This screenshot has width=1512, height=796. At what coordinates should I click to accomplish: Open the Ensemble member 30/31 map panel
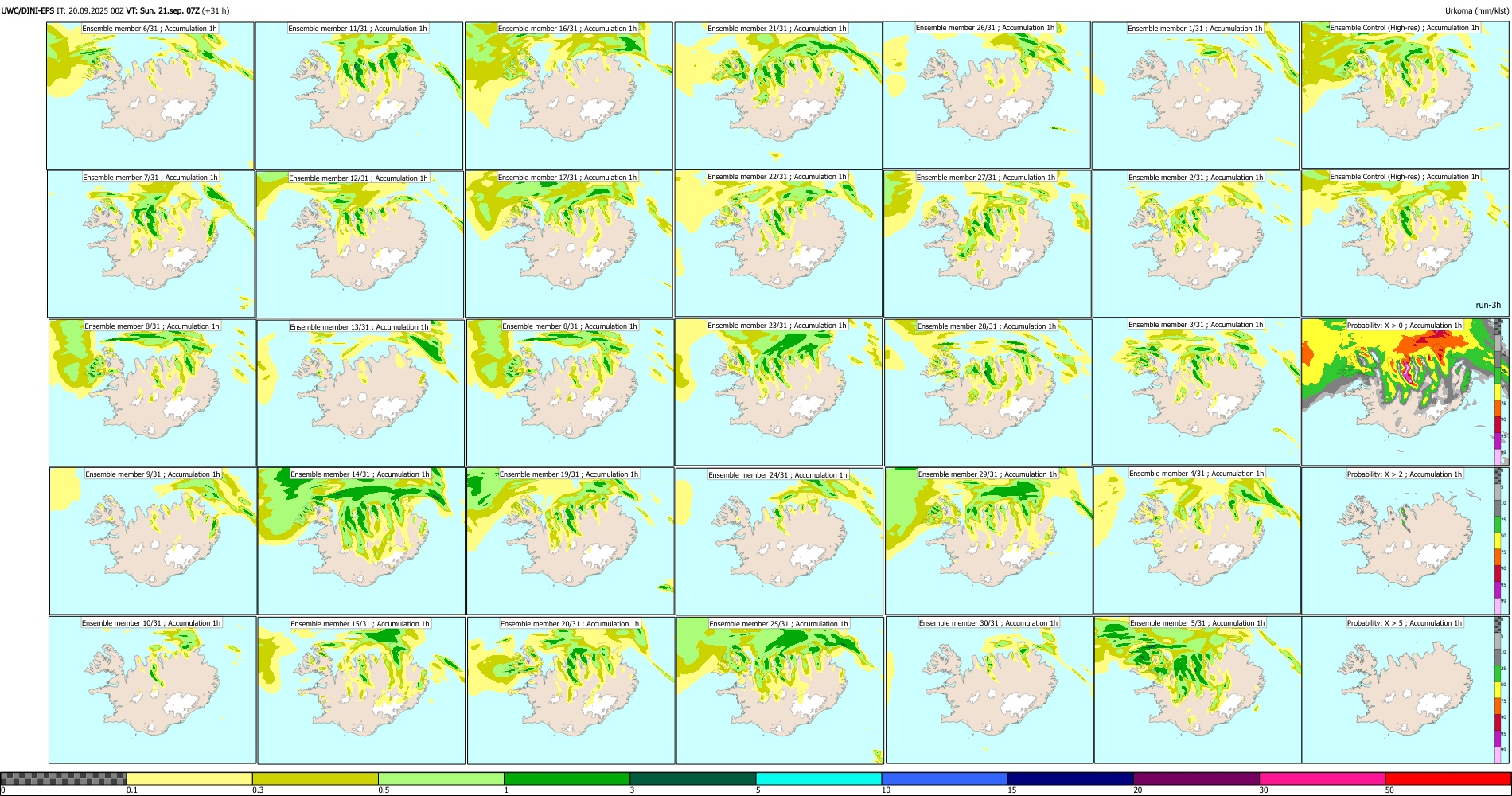pos(989,690)
